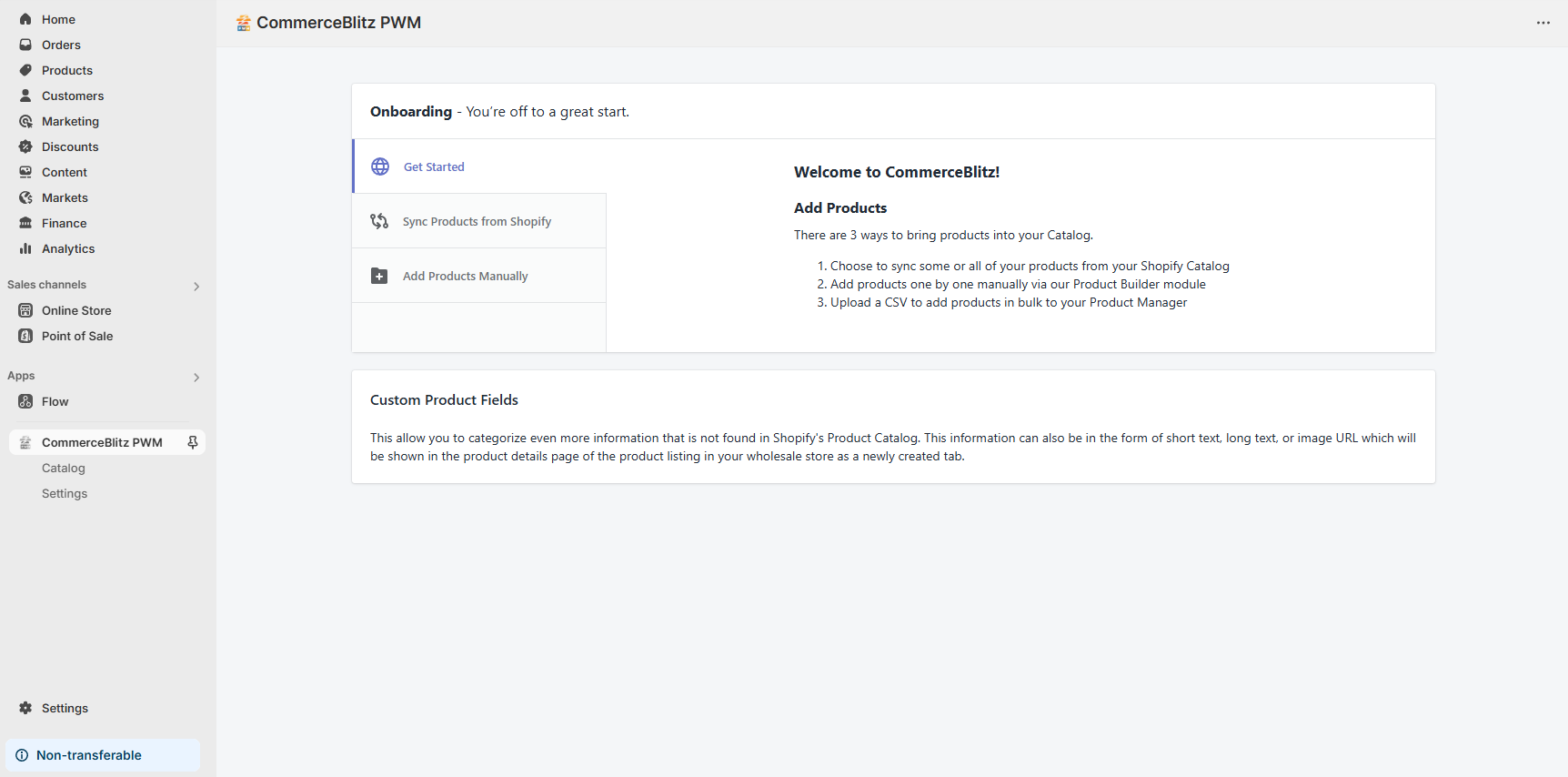
Task: Click the Add Products subheading
Action: (x=840, y=207)
